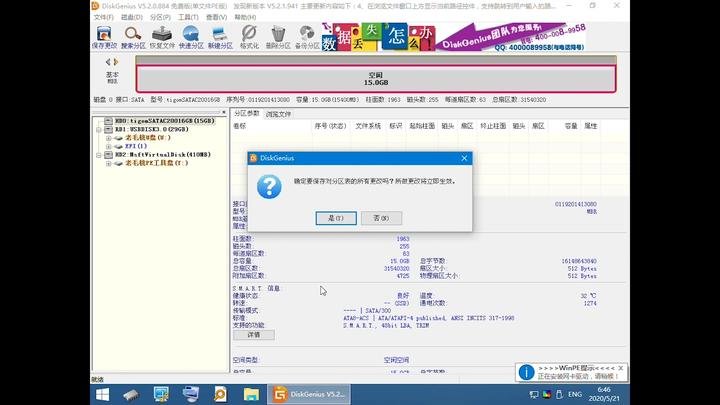Start the 快速分区 quick partition tool
The width and height of the screenshot is (720, 405).
191,37
